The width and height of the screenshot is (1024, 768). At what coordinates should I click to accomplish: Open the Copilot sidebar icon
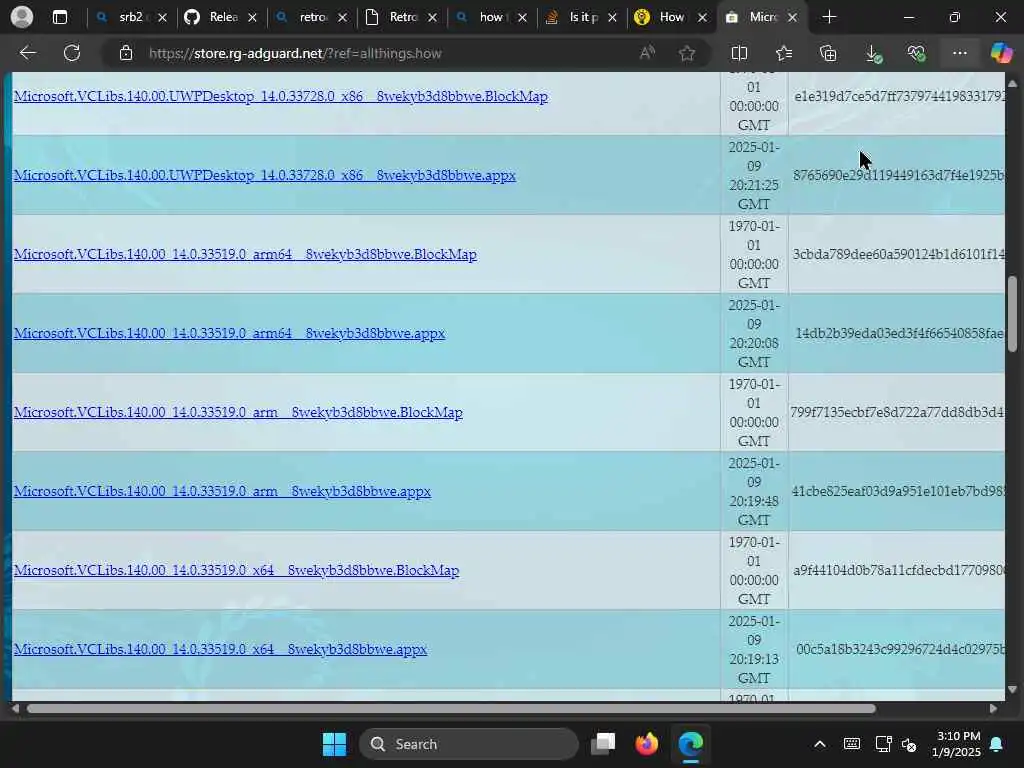pyautogui.click(x=1001, y=53)
